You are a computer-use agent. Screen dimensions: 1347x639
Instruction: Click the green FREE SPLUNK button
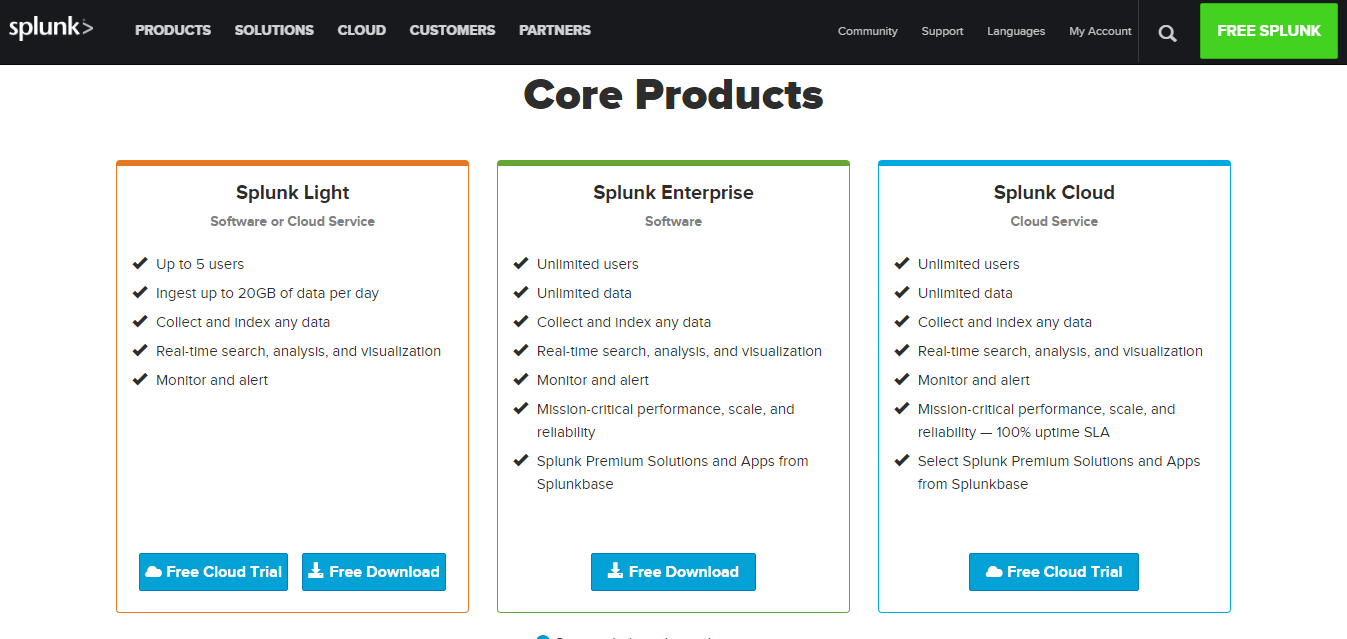pyautogui.click(x=1268, y=30)
